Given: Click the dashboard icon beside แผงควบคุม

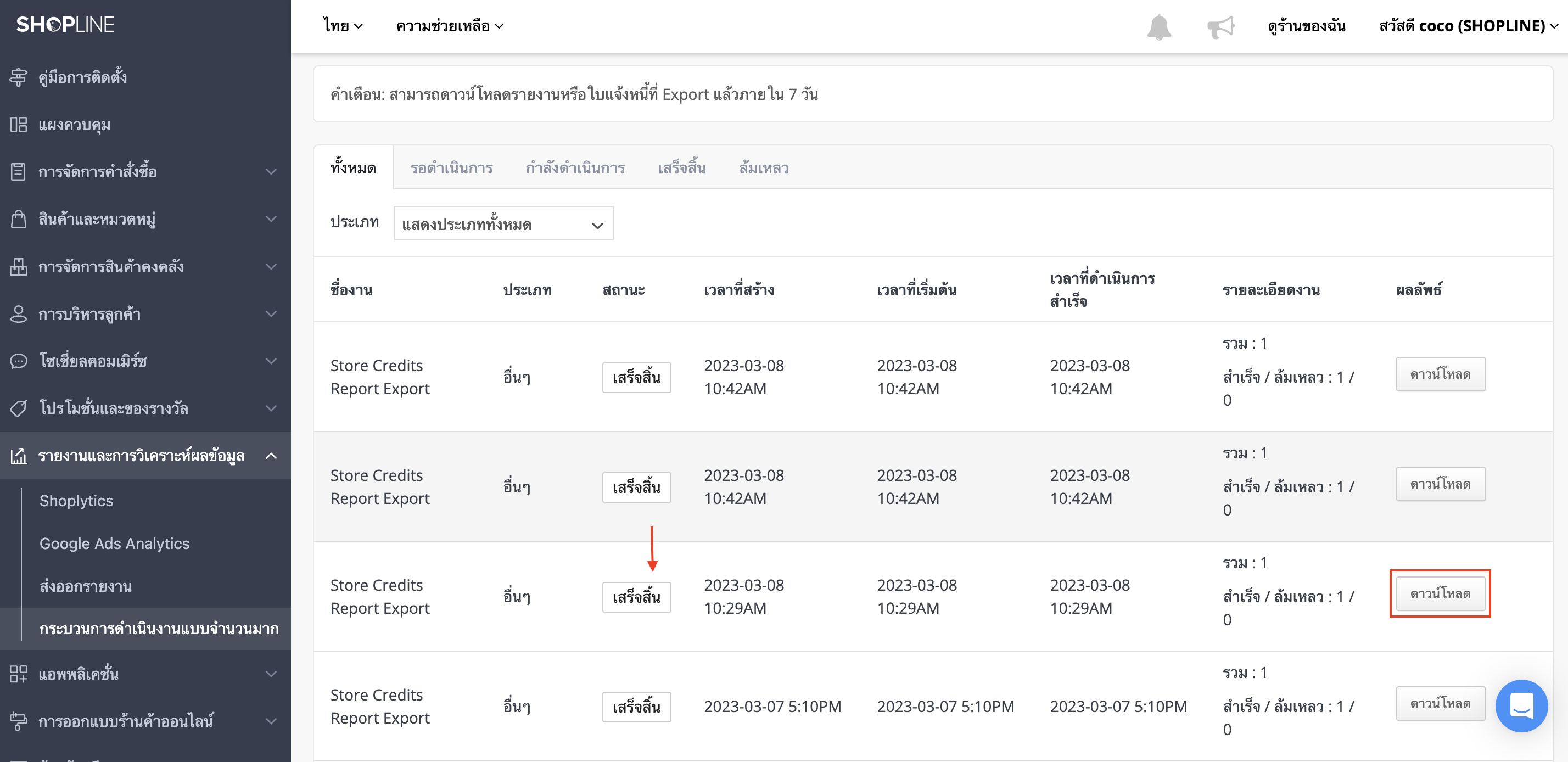Looking at the screenshot, I should point(18,125).
